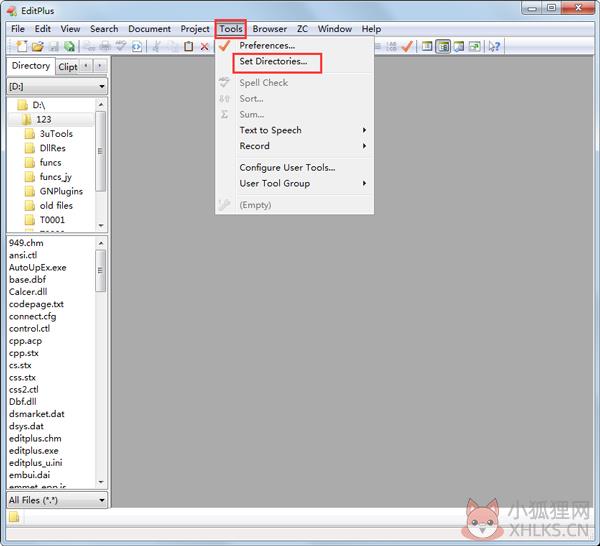The height and width of the screenshot is (546, 600).
Task: Choose Configure User Tools... menu entry
Action: 287,168
